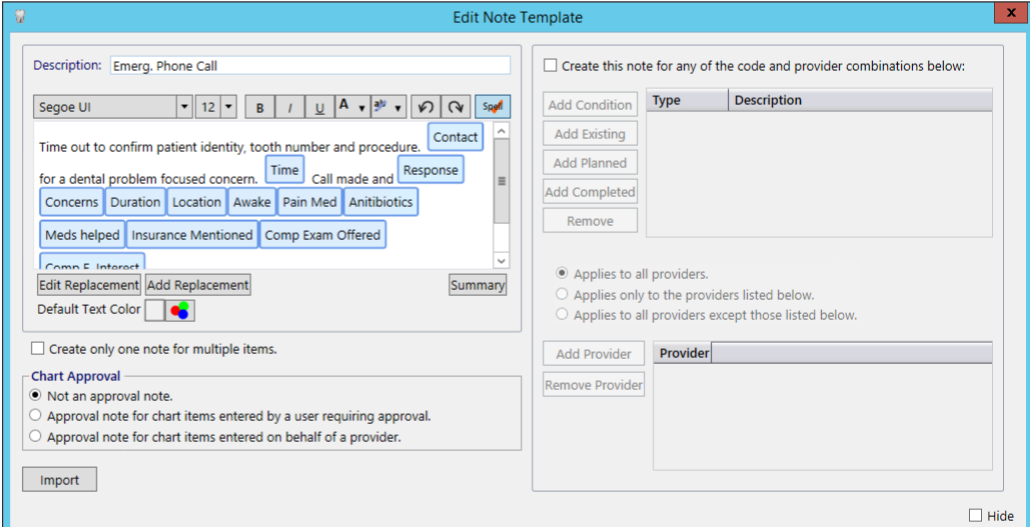1032x529 pixels.
Task: Click the Remove Provider button
Action: point(594,385)
